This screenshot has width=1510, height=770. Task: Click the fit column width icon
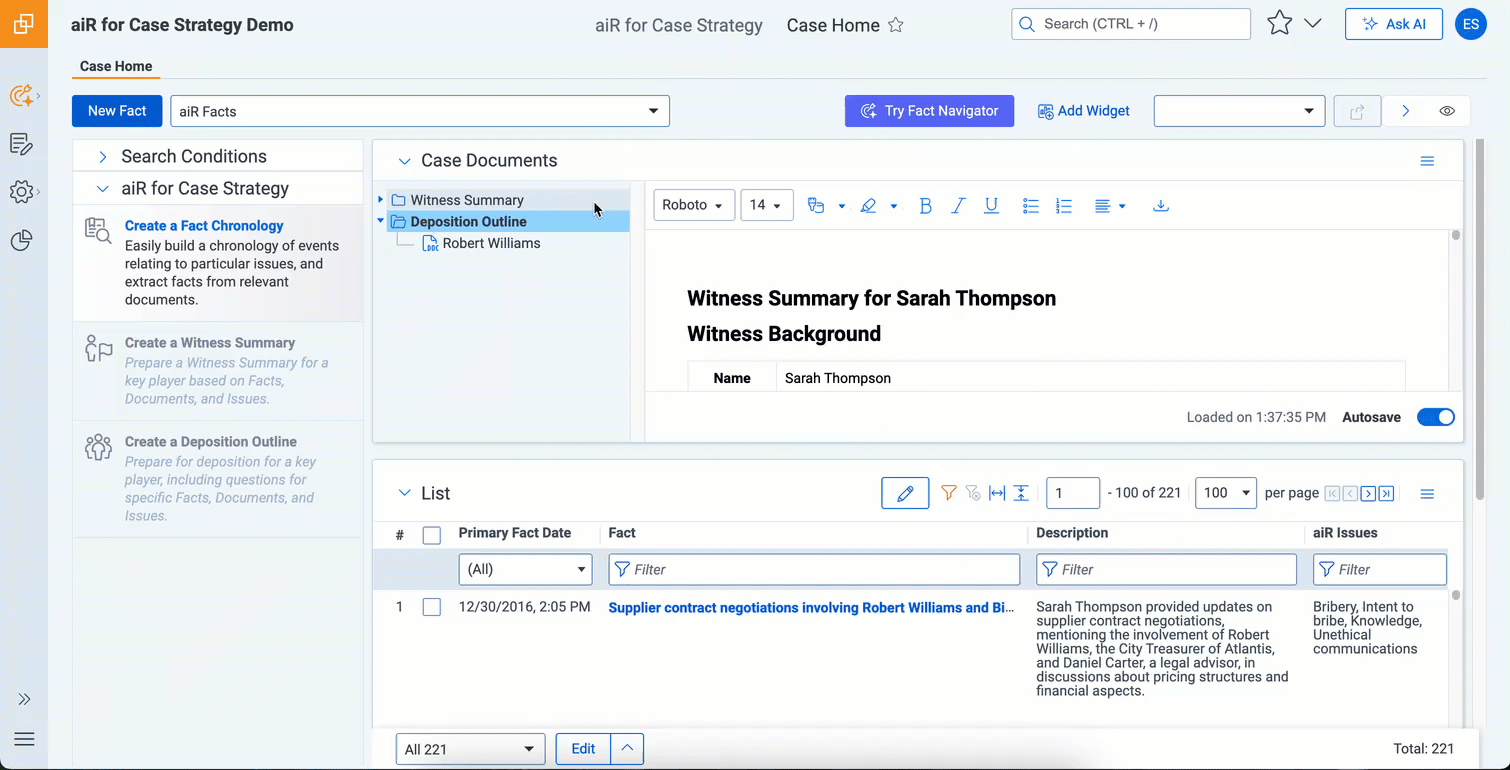click(x=997, y=493)
